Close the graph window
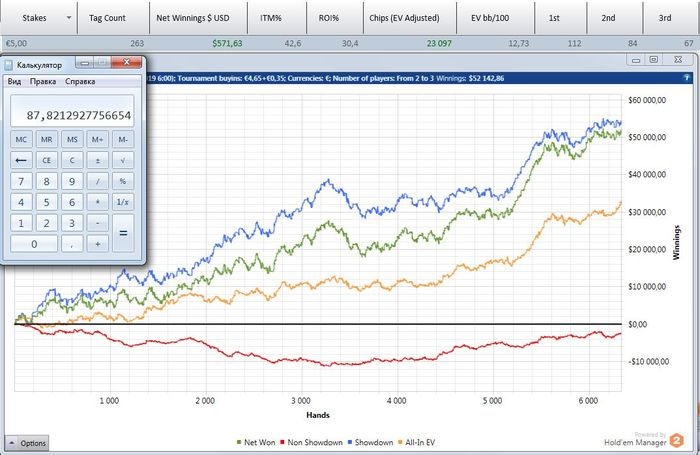The width and height of the screenshot is (700, 455). [x=678, y=60]
